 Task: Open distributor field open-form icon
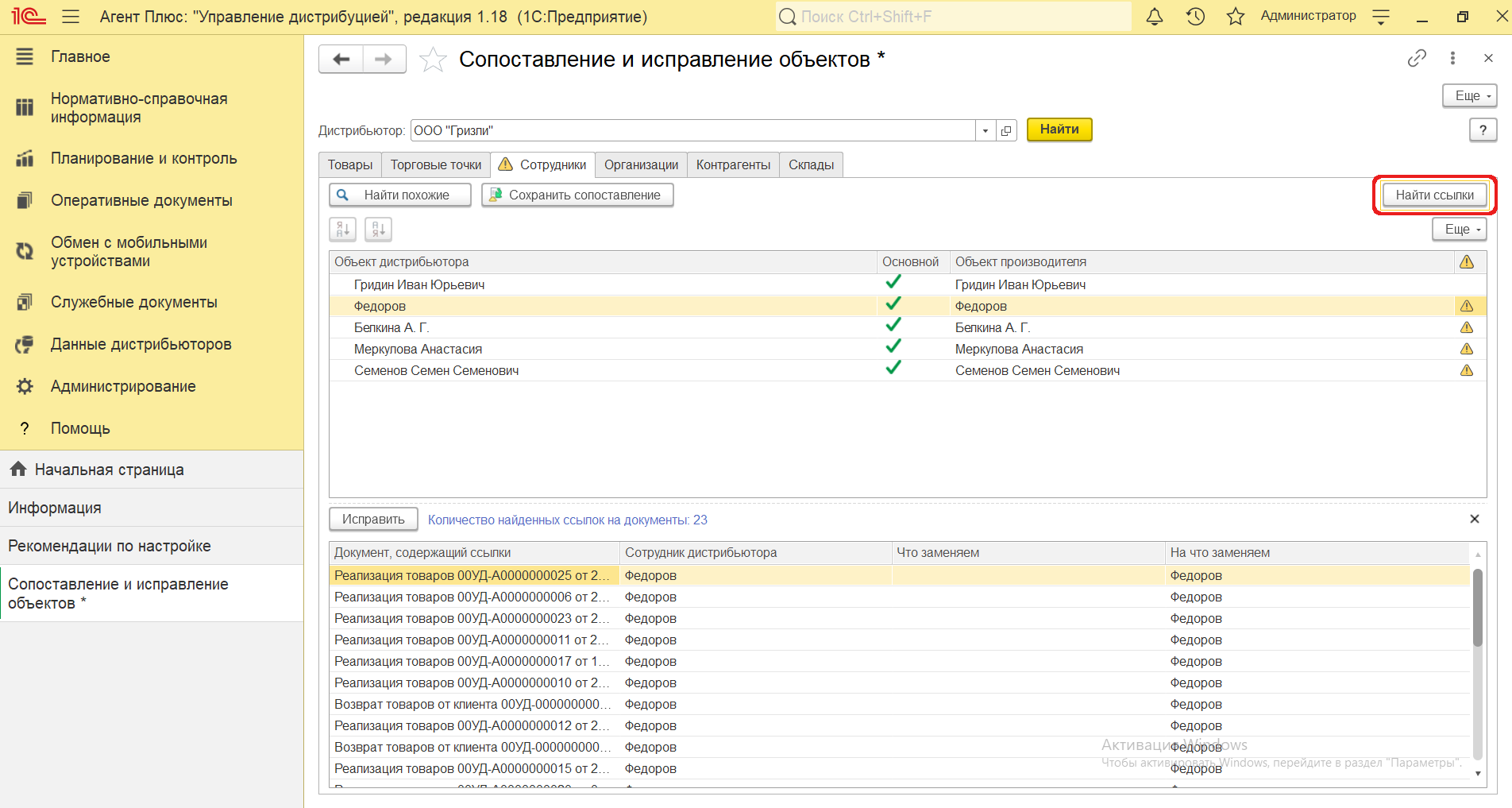point(1006,130)
